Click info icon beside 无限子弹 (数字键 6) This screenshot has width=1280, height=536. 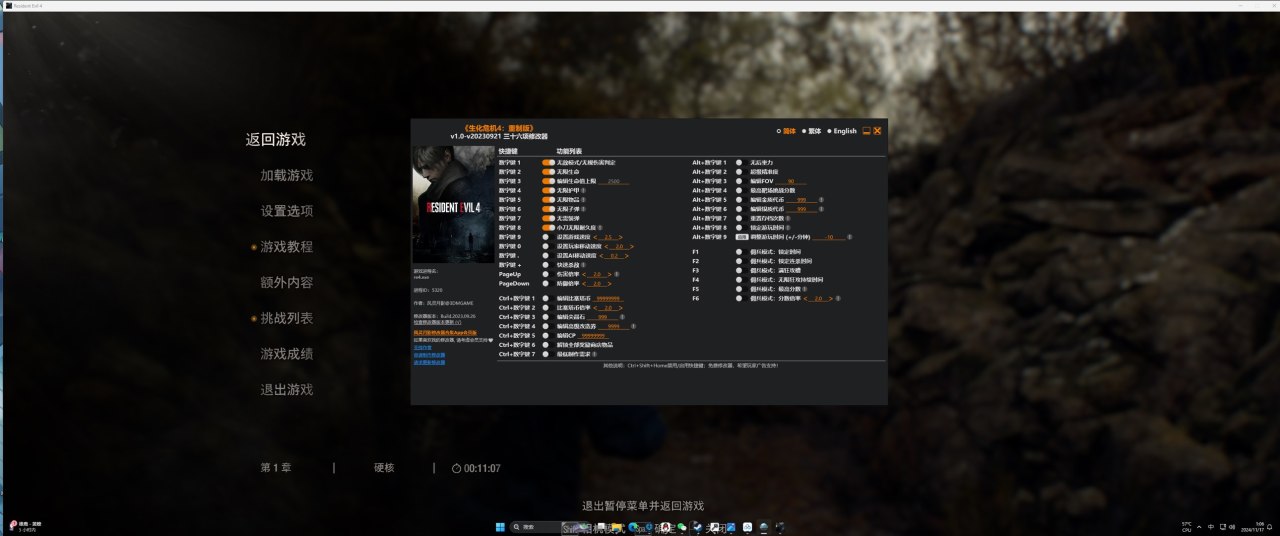point(583,209)
